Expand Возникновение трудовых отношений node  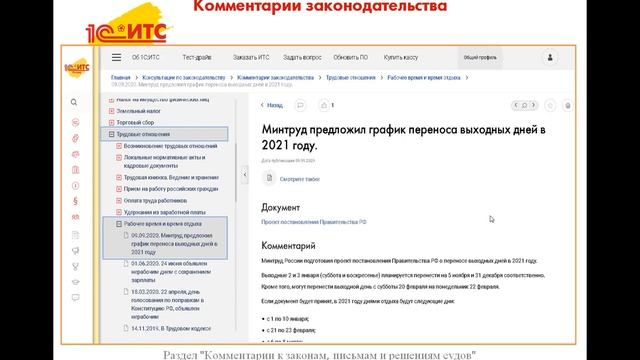[119, 146]
